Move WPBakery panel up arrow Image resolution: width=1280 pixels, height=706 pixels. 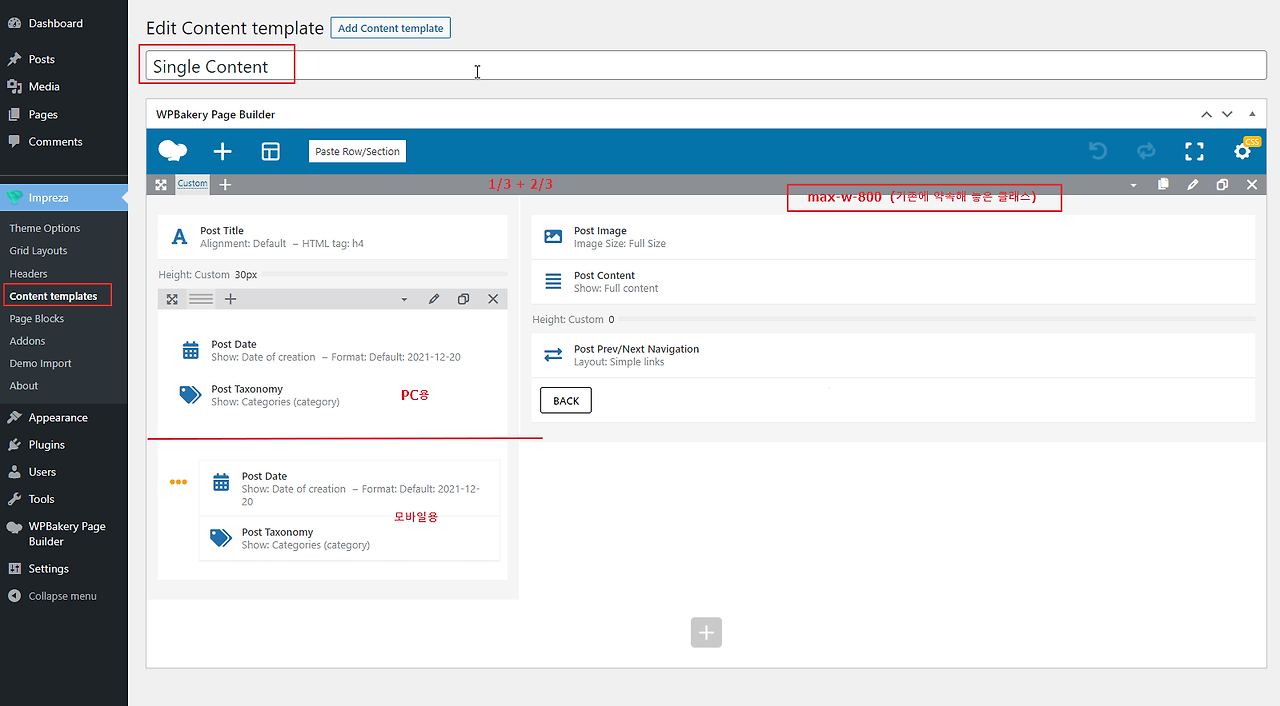[1207, 114]
